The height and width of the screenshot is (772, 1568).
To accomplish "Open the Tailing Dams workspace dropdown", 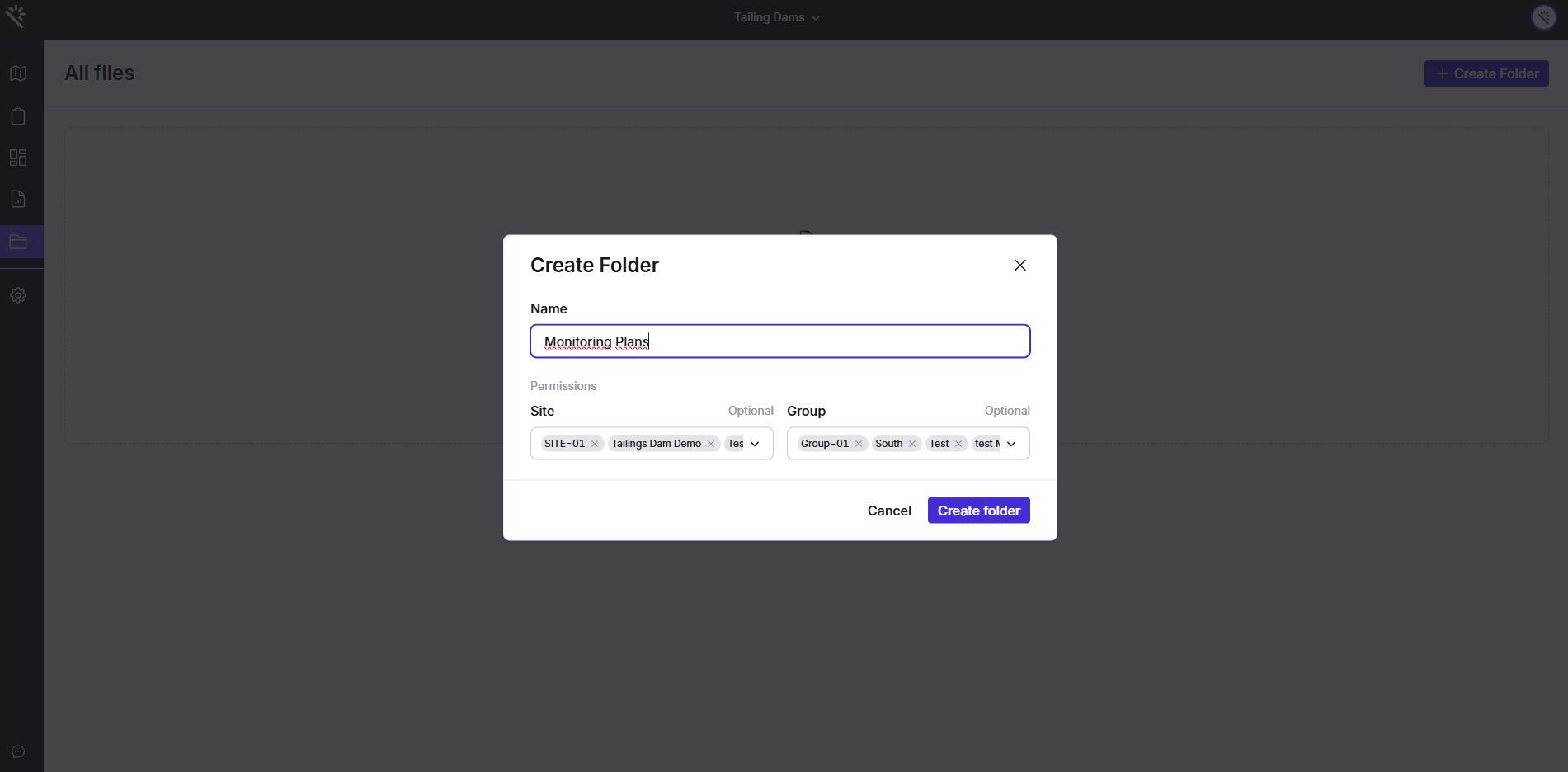I will [777, 17].
